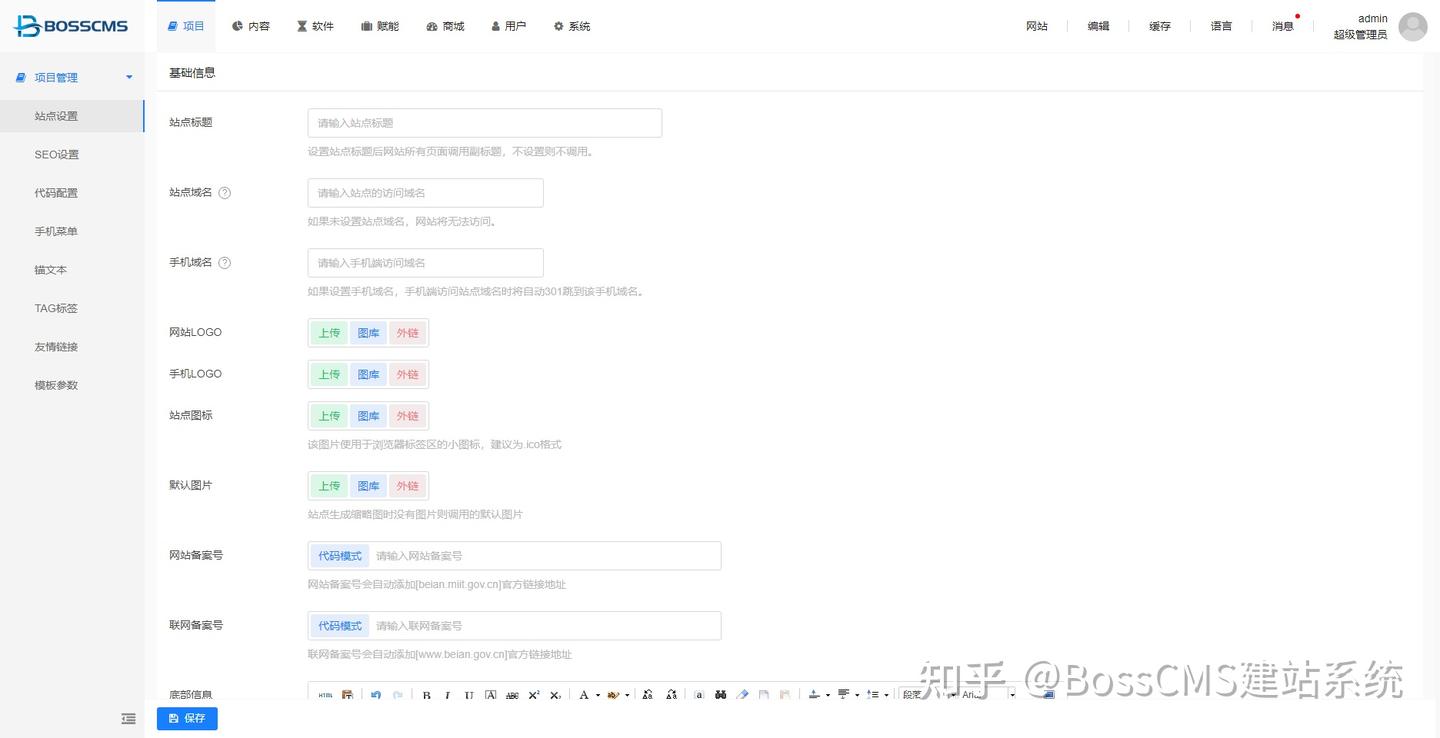Click the 保存 save button

(x=187, y=718)
